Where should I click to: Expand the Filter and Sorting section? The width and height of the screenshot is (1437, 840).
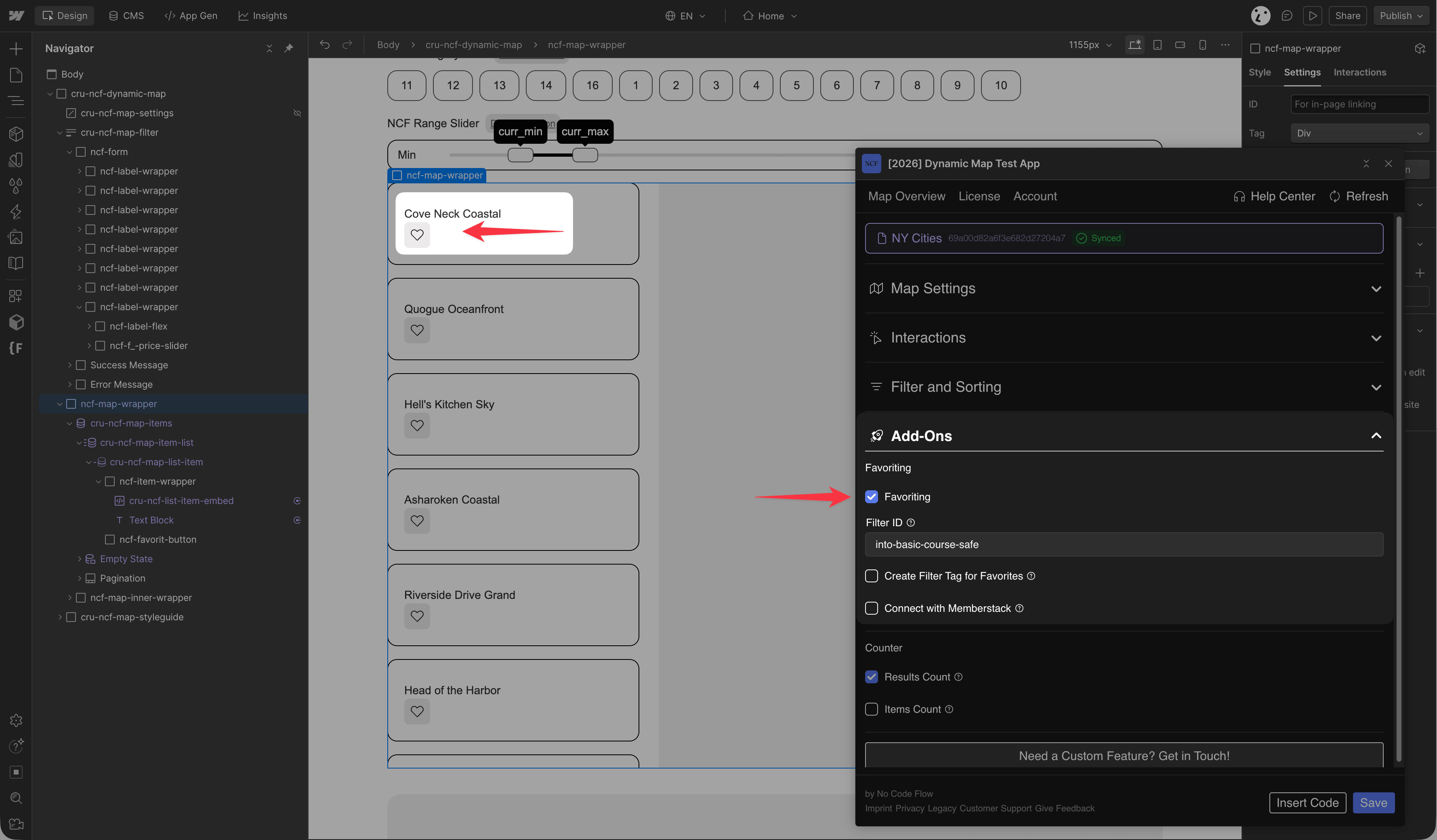click(1124, 387)
